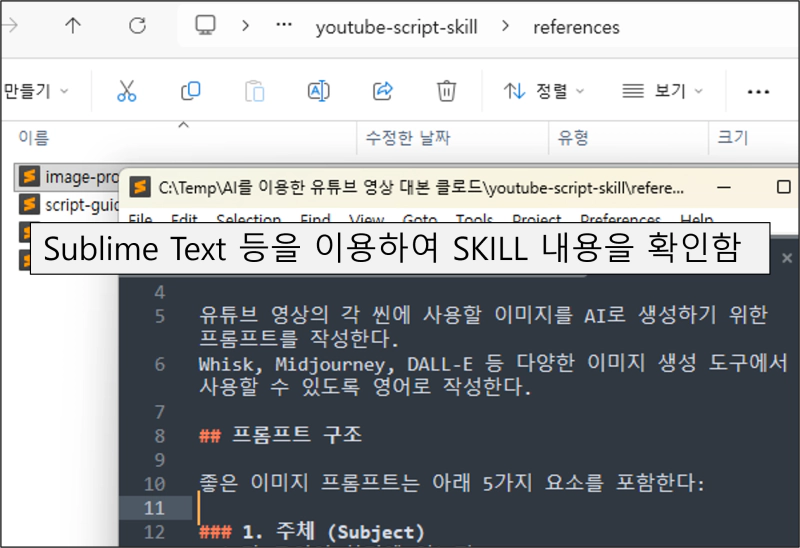Sort by 이름 column header
The width and height of the screenshot is (800, 548).
click(x=34, y=138)
